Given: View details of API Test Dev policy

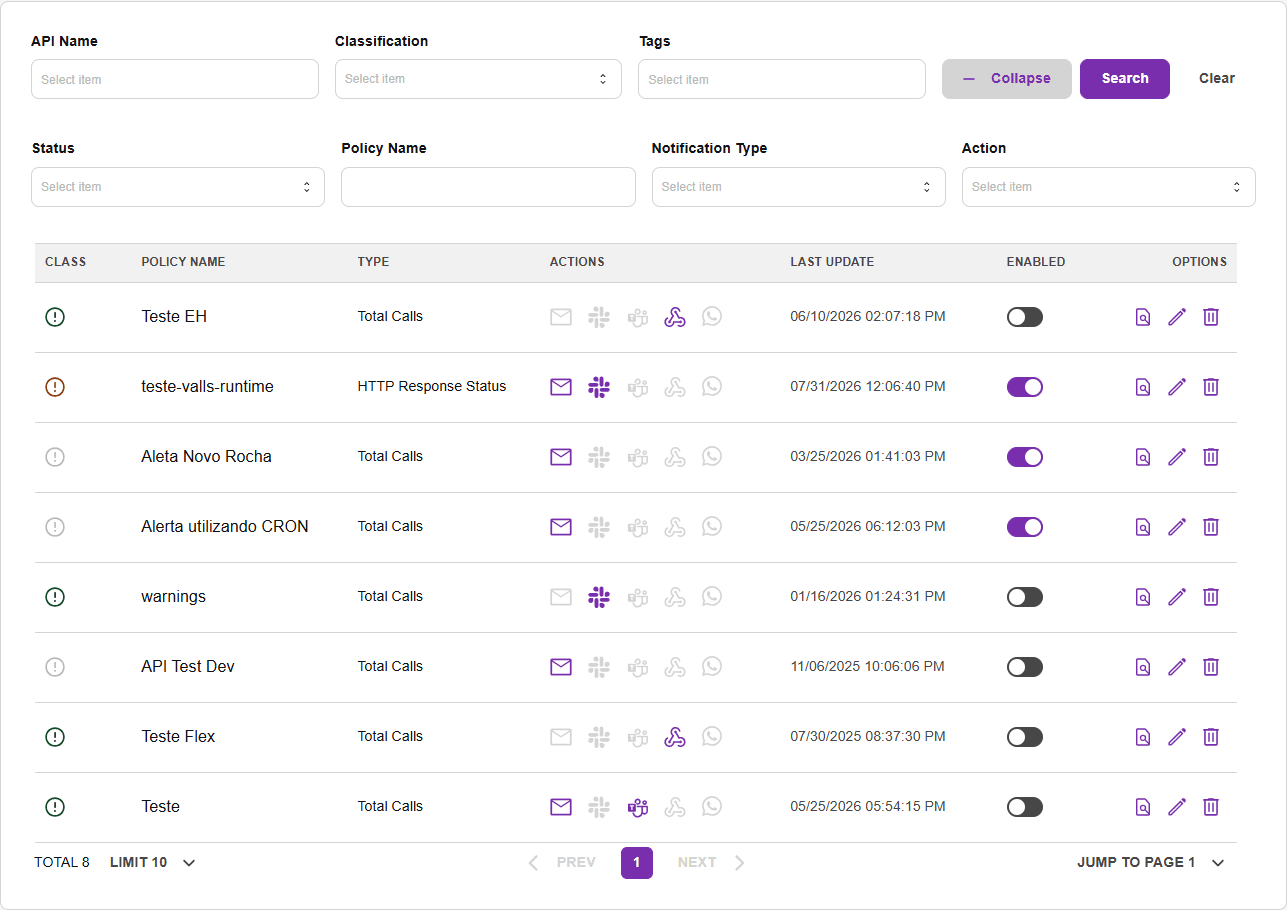Looking at the screenshot, I should (x=1143, y=667).
